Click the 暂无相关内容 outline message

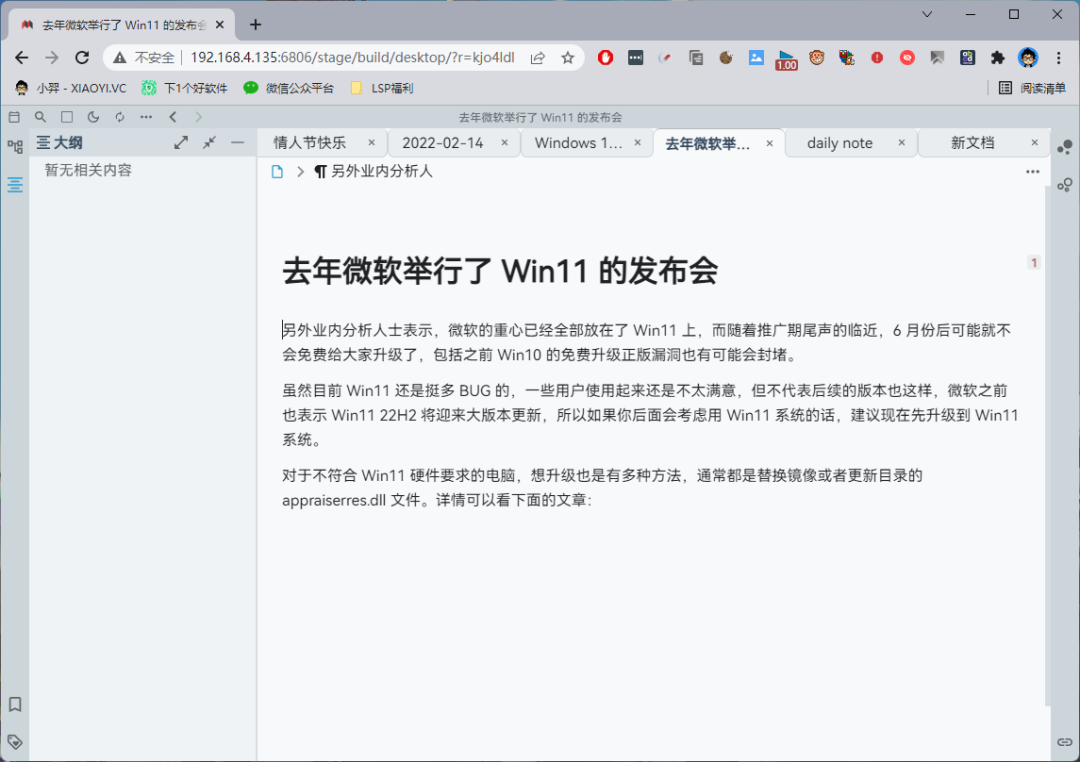click(x=88, y=170)
